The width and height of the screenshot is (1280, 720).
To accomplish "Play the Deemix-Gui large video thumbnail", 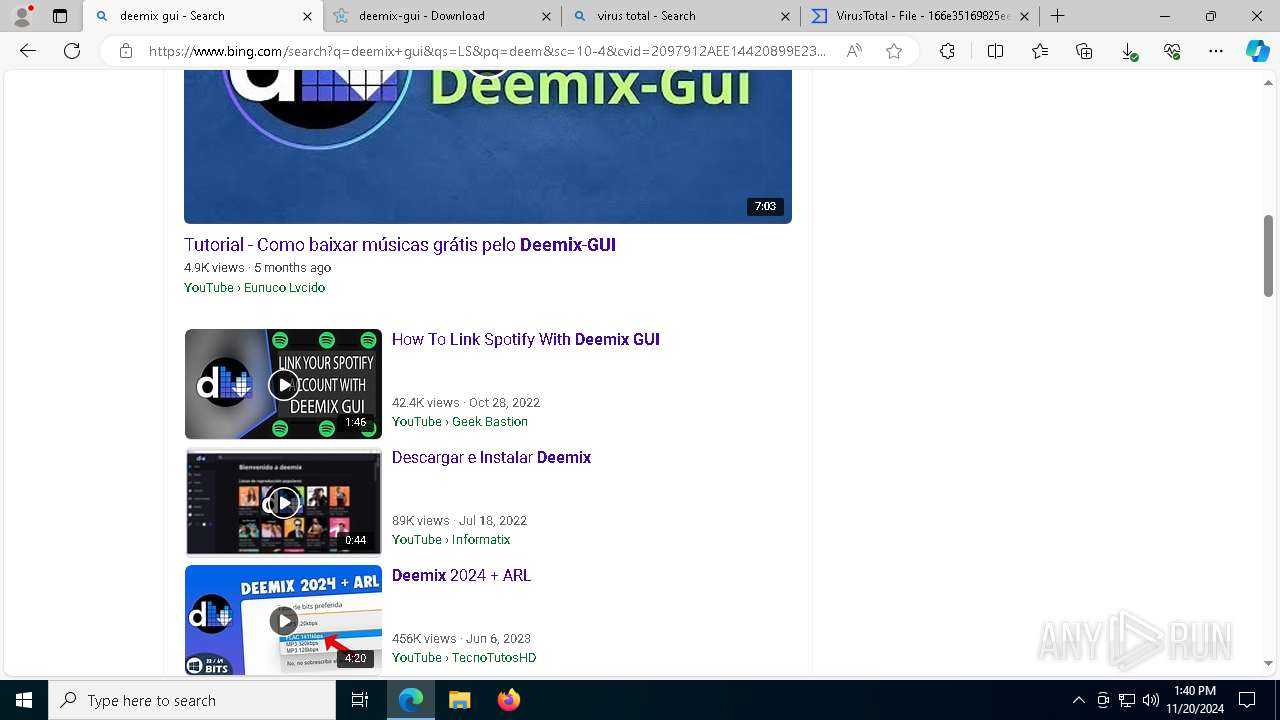I will coord(488,146).
